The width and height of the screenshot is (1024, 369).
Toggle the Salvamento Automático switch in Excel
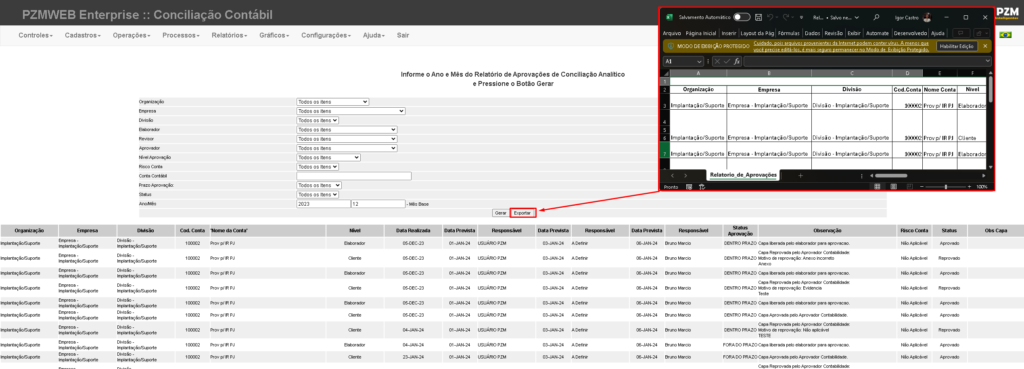(741, 17)
